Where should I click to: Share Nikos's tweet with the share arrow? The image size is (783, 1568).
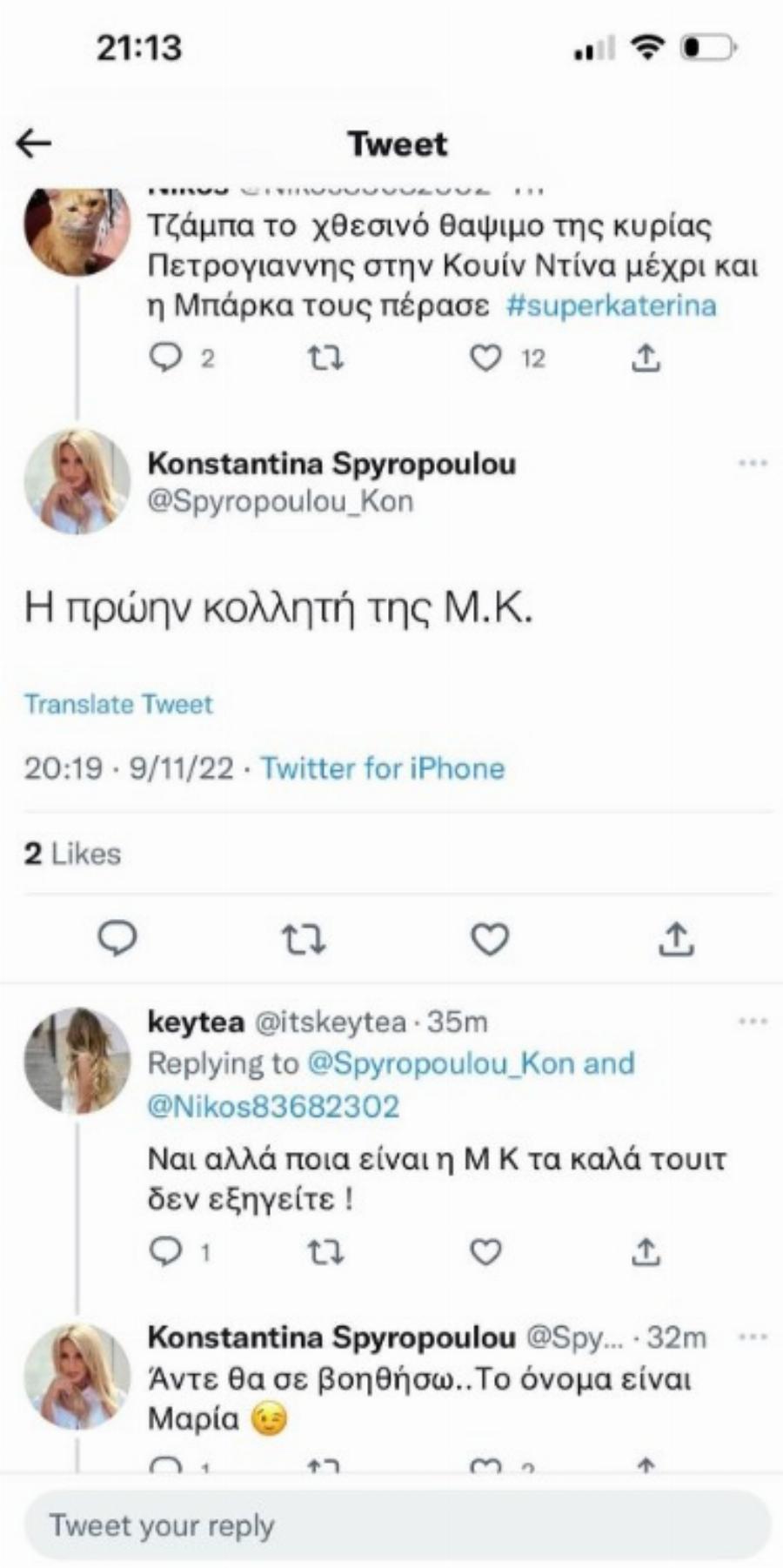pyautogui.click(x=645, y=356)
